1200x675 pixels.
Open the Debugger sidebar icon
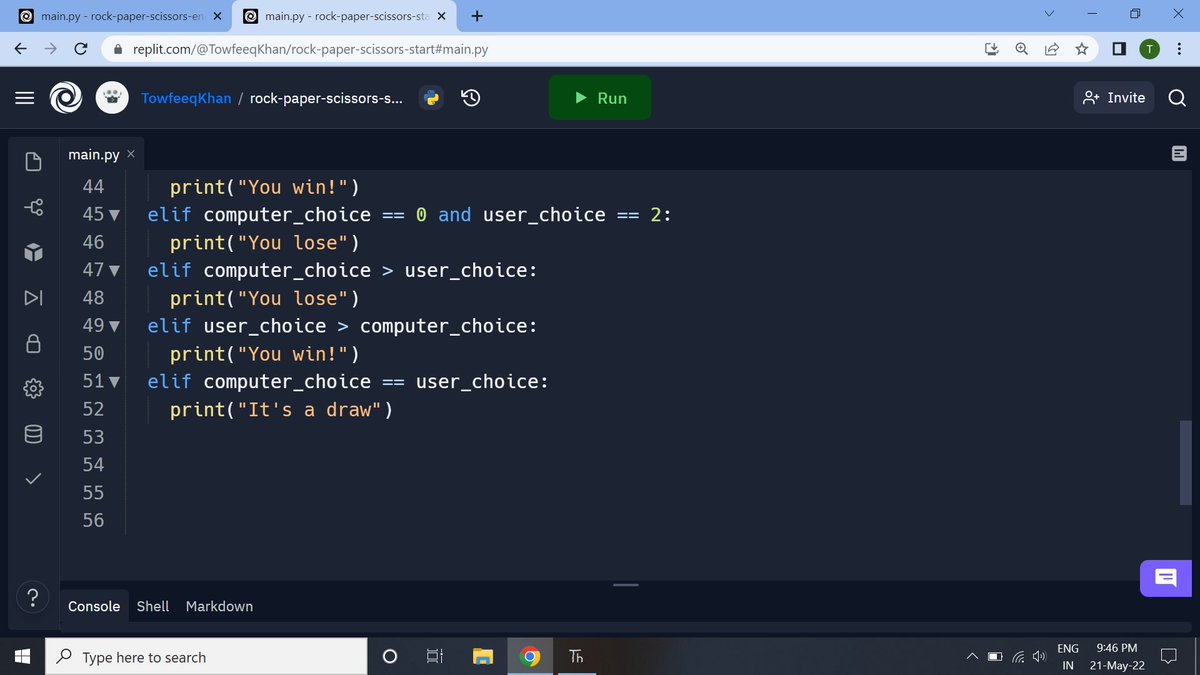click(x=32, y=298)
